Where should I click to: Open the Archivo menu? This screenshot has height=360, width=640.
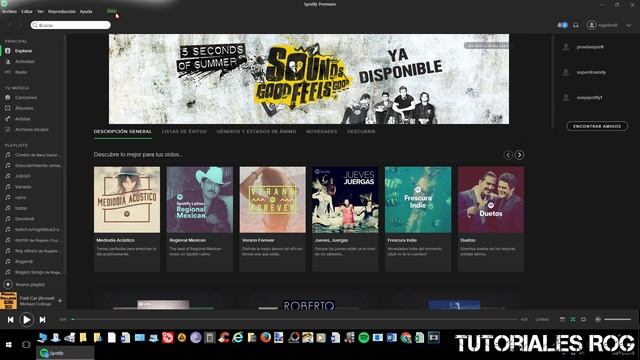click(9, 11)
